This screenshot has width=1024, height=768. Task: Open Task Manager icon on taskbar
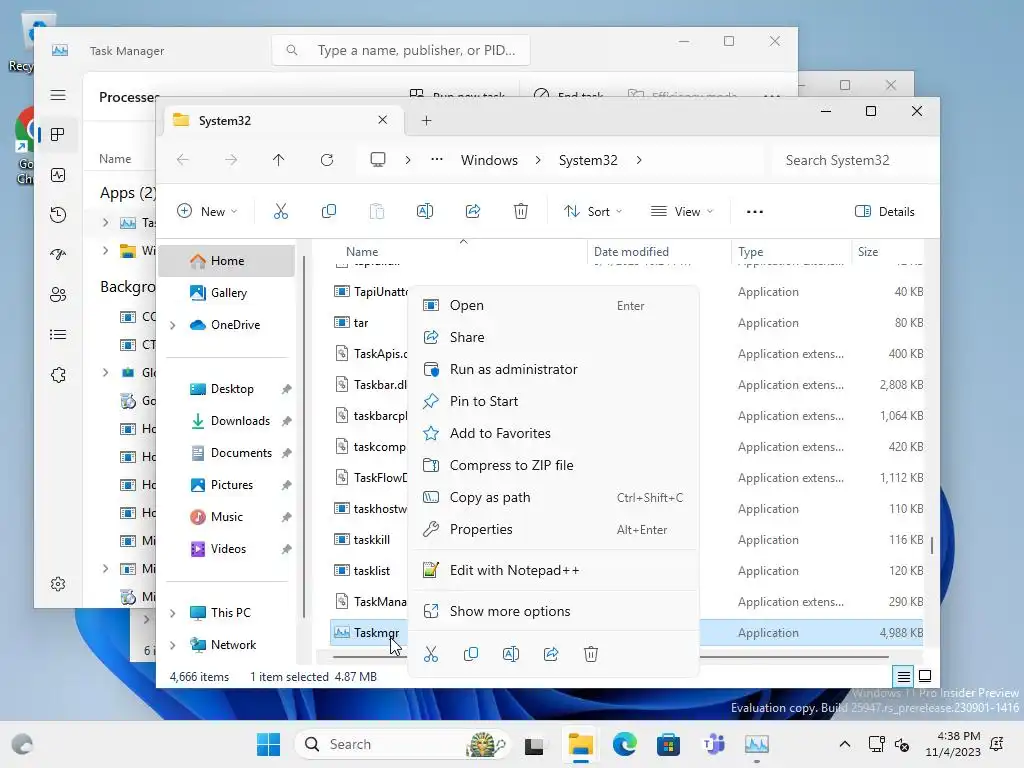[x=757, y=744]
